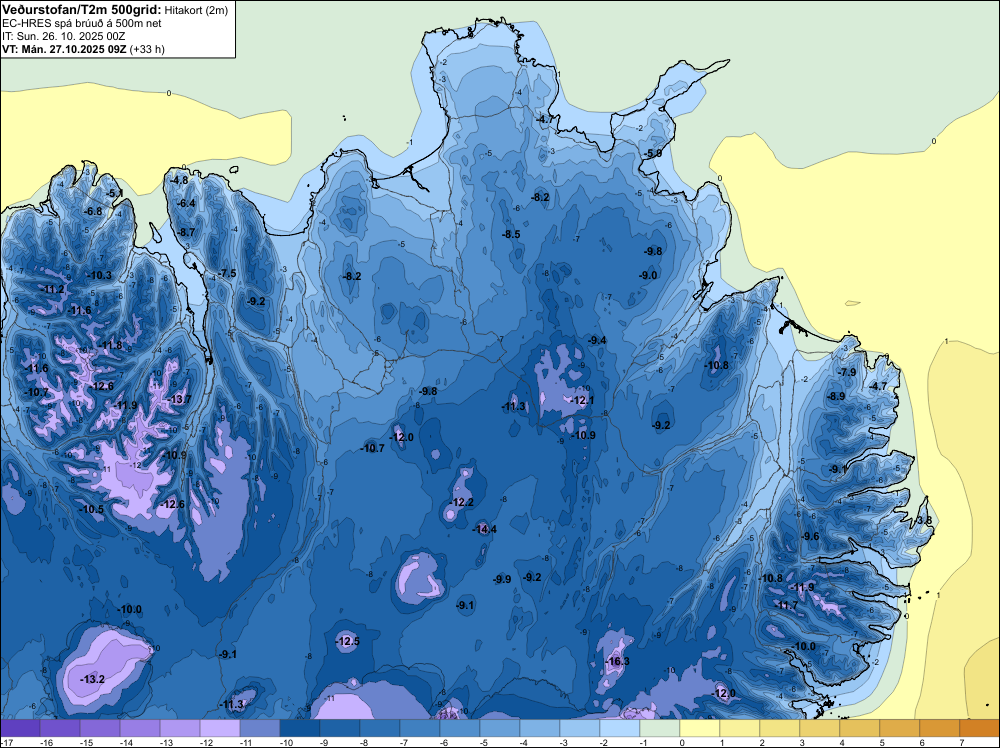This screenshot has width=1000, height=748.
Task: Select the -13.2 temperature value
Action: point(92,680)
